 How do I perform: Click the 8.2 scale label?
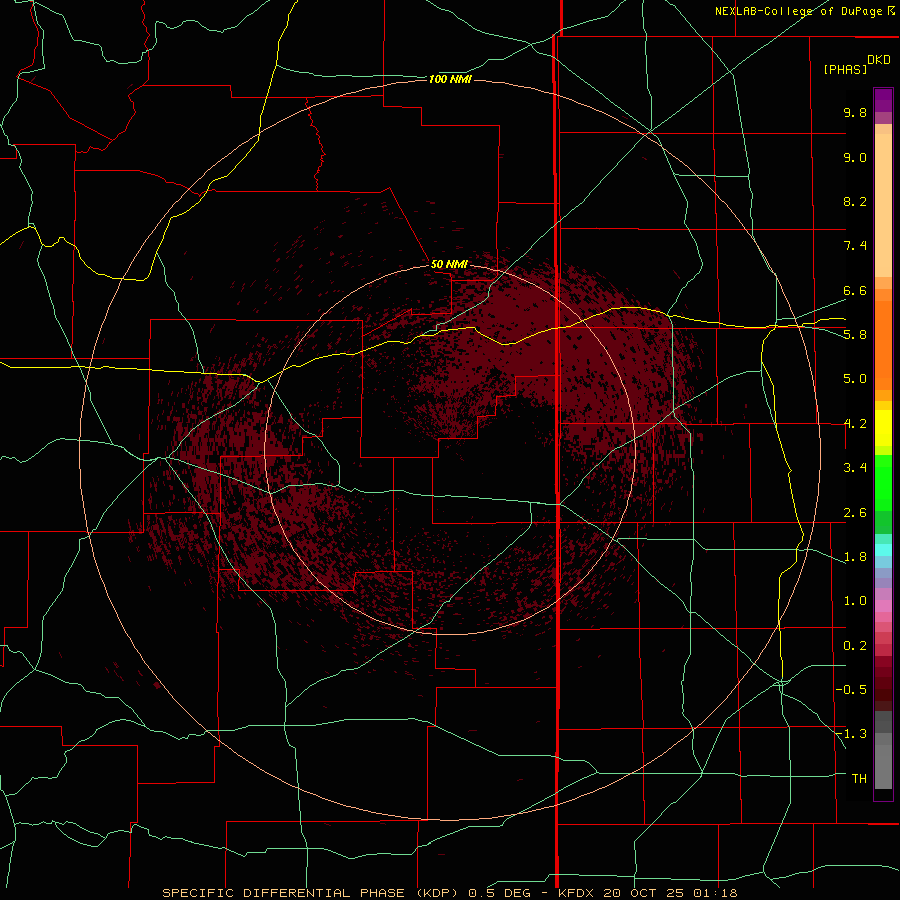click(855, 201)
